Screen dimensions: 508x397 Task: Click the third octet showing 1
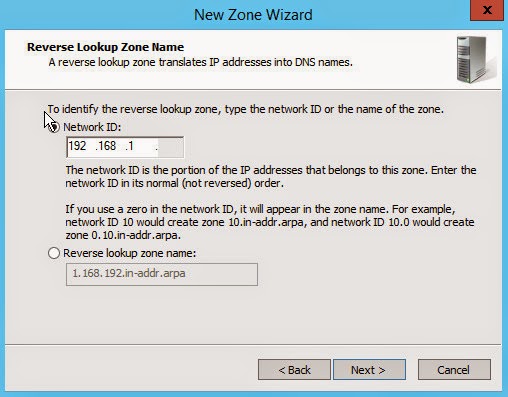click(x=133, y=146)
